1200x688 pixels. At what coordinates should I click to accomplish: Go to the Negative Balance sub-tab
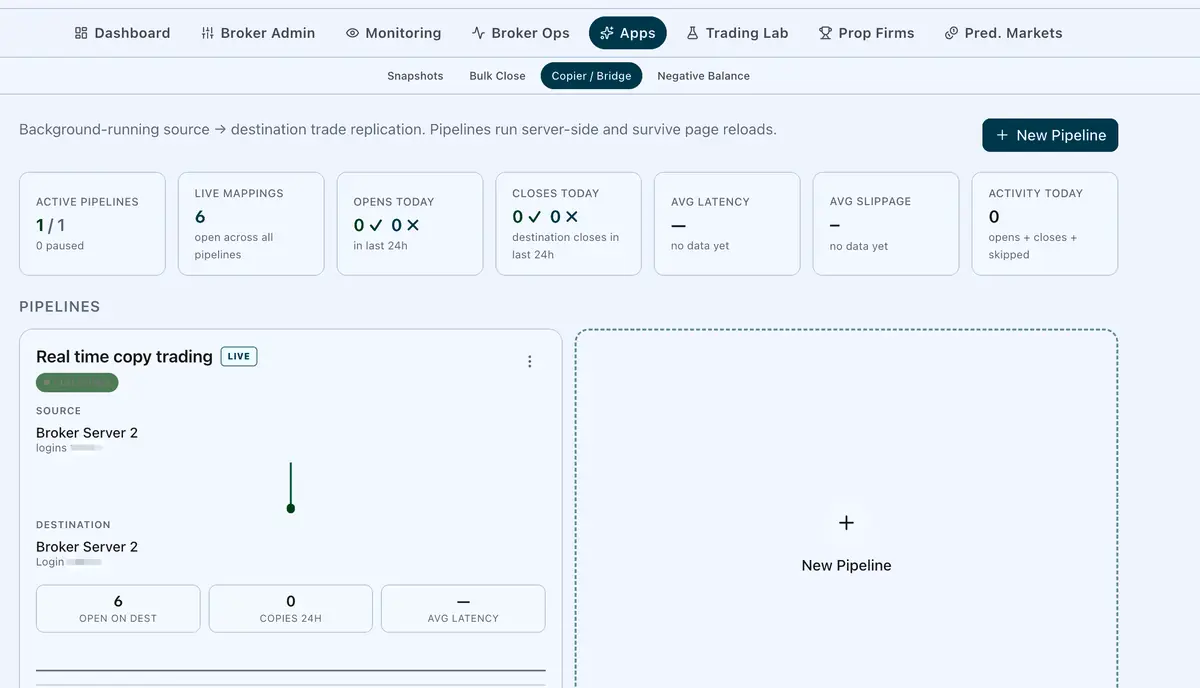[703, 76]
